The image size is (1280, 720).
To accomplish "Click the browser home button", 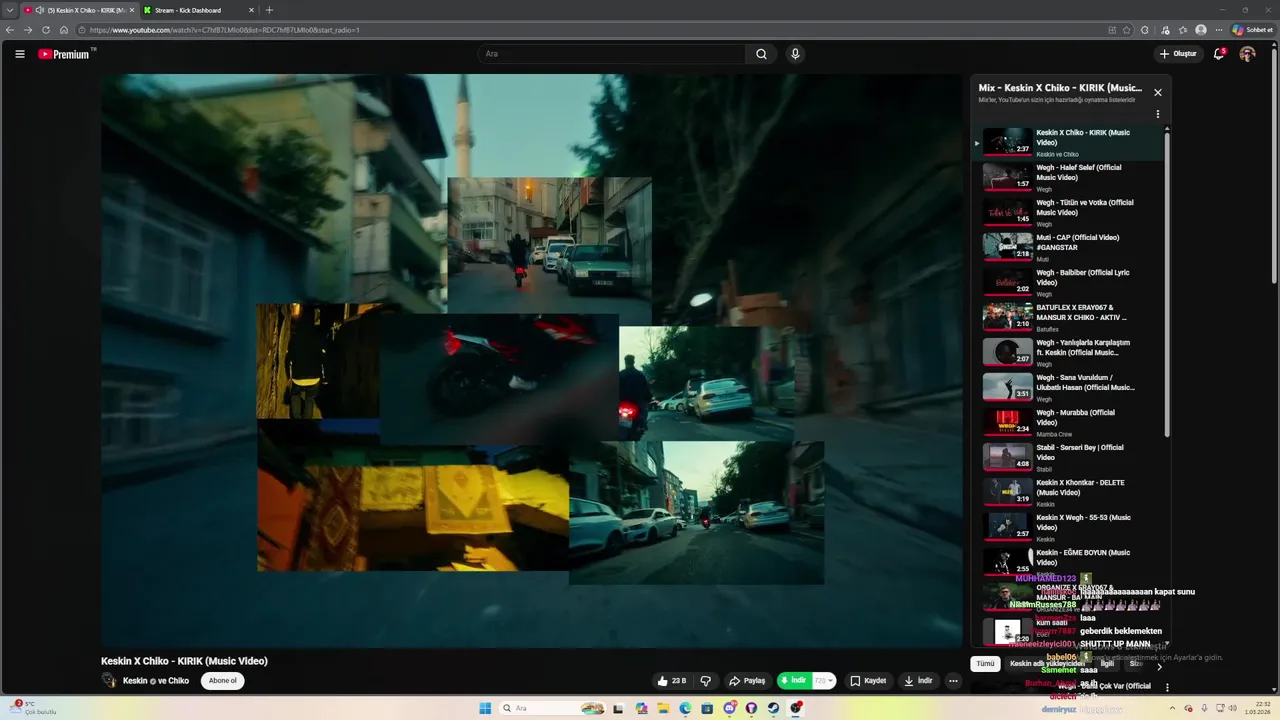I will tap(64, 30).
